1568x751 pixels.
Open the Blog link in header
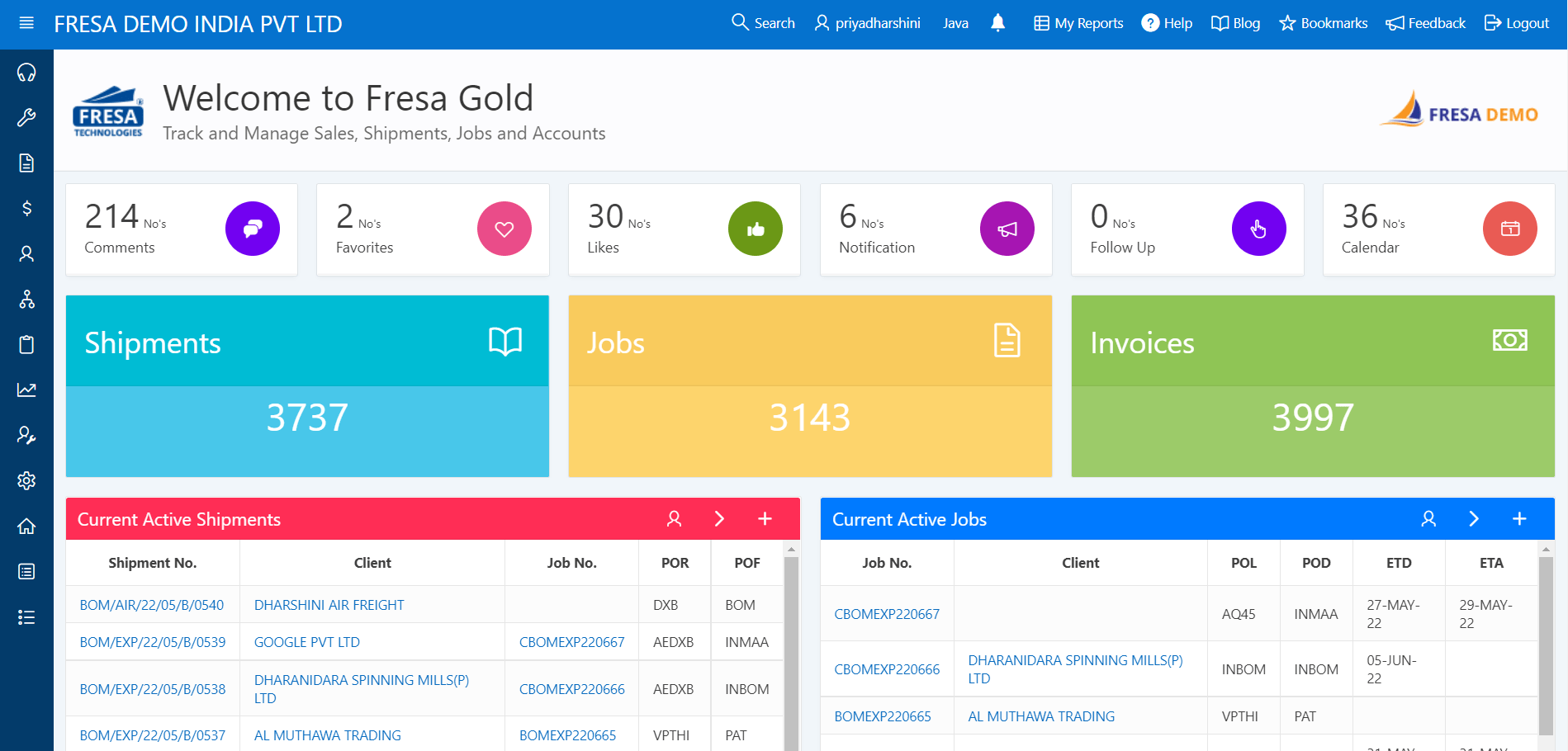1235,23
